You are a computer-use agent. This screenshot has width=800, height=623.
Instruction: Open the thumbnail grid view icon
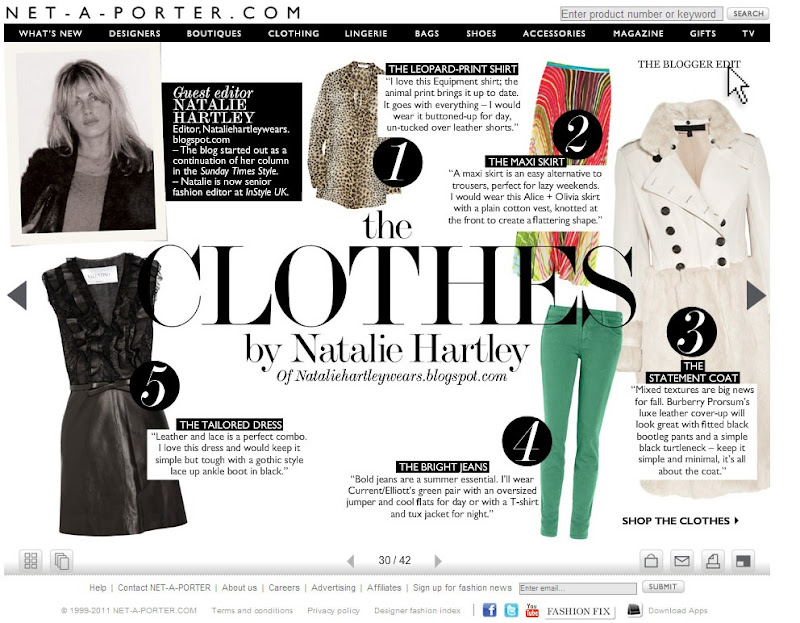(31, 560)
